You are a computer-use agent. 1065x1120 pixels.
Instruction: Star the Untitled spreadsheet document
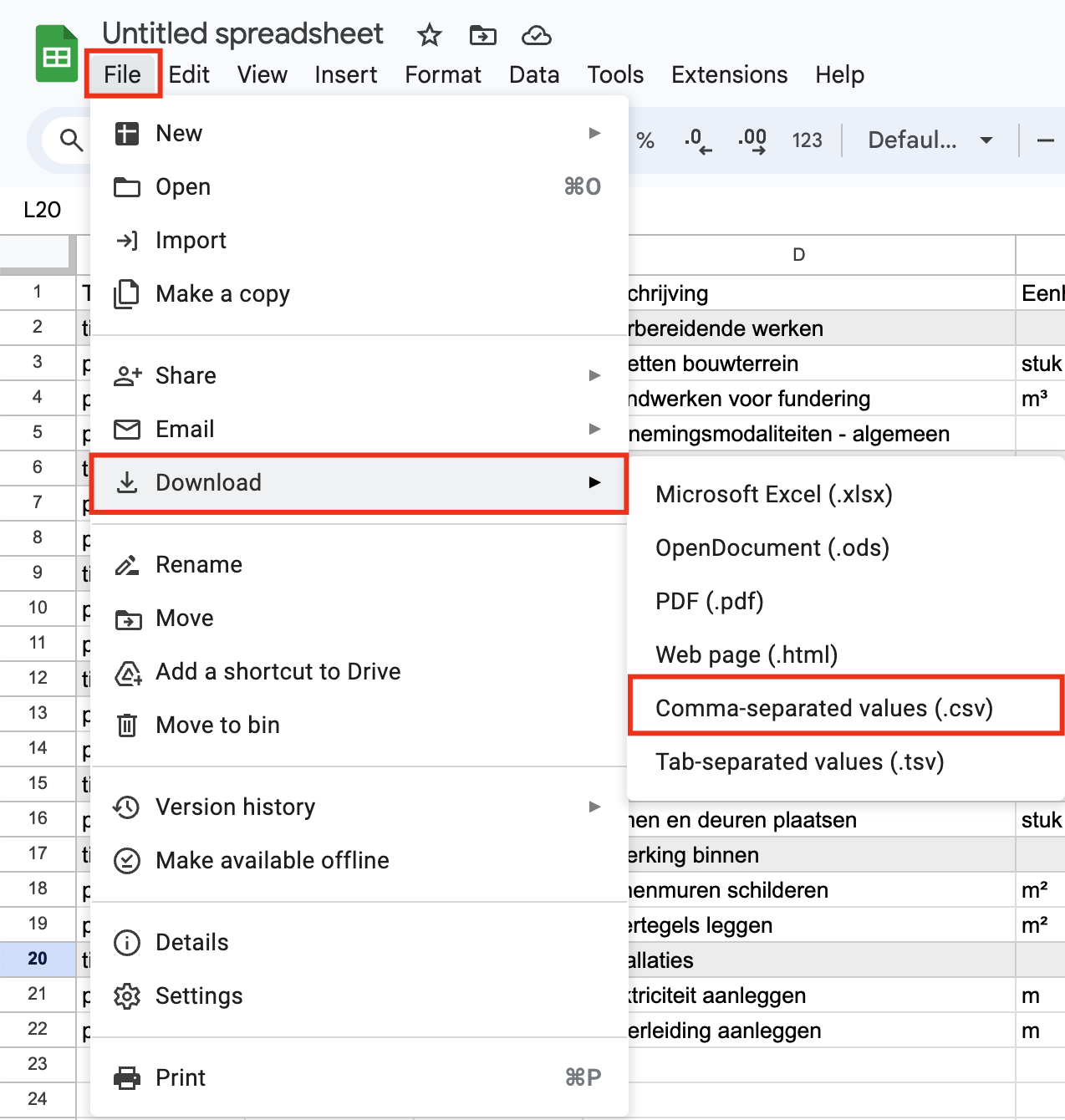click(x=429, y=35)
